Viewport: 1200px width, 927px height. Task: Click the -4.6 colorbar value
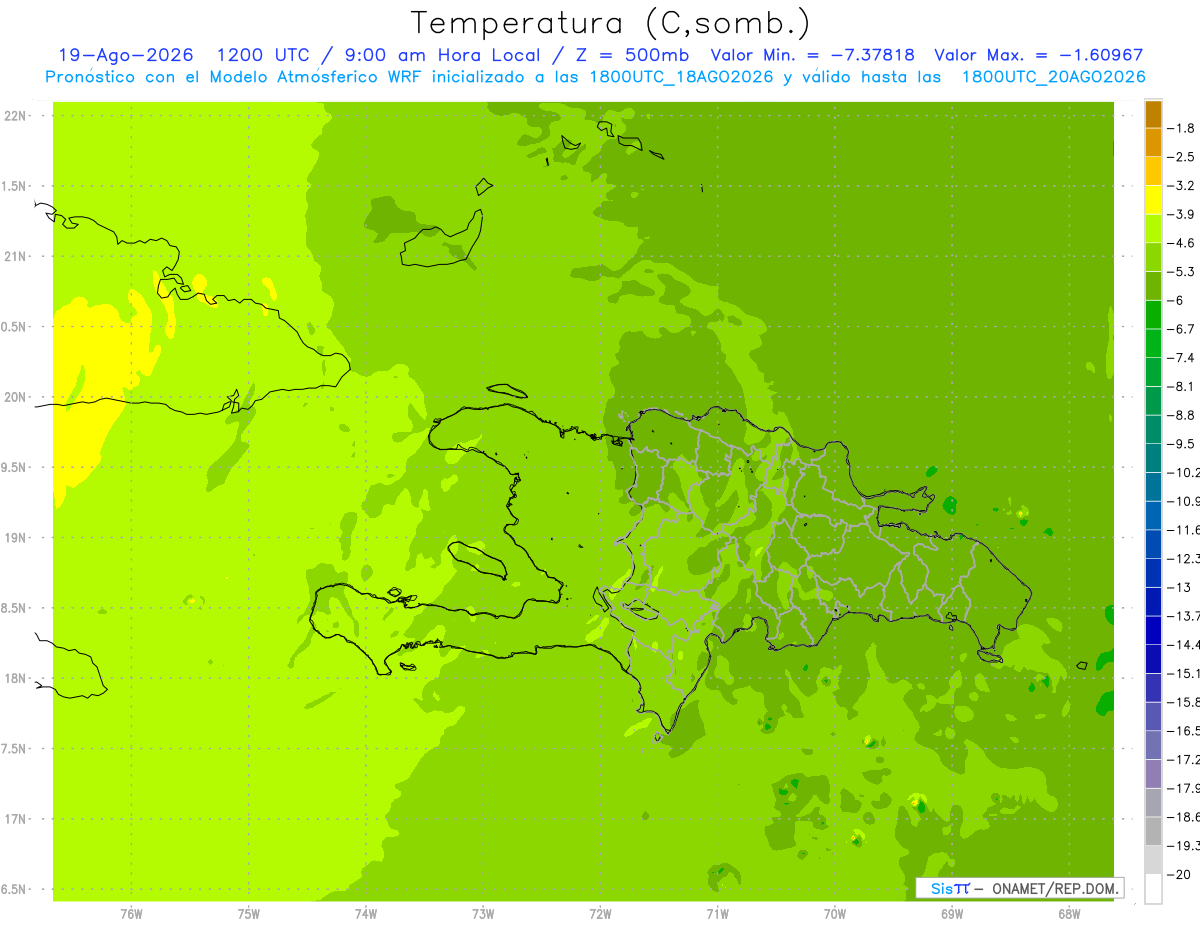(1183, 243)
